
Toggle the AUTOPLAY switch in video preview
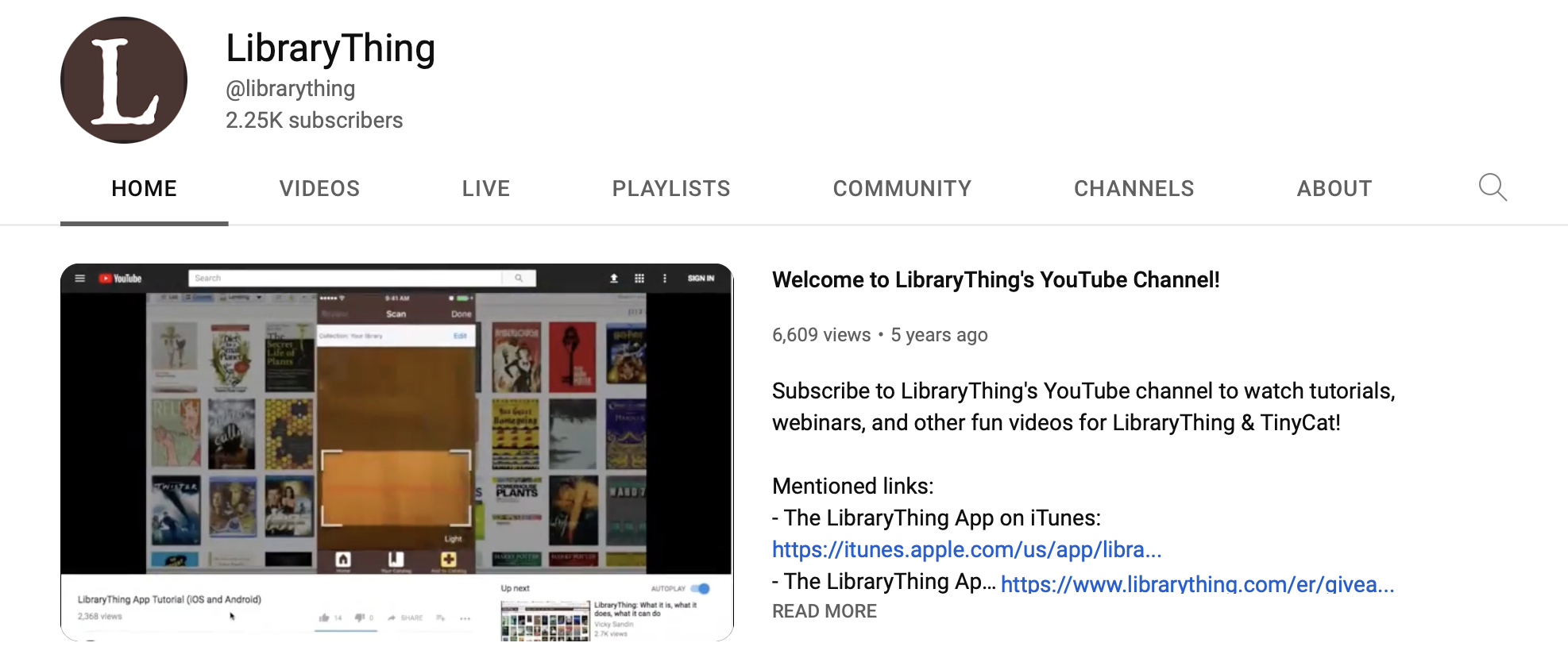click(x=700, y=589)
